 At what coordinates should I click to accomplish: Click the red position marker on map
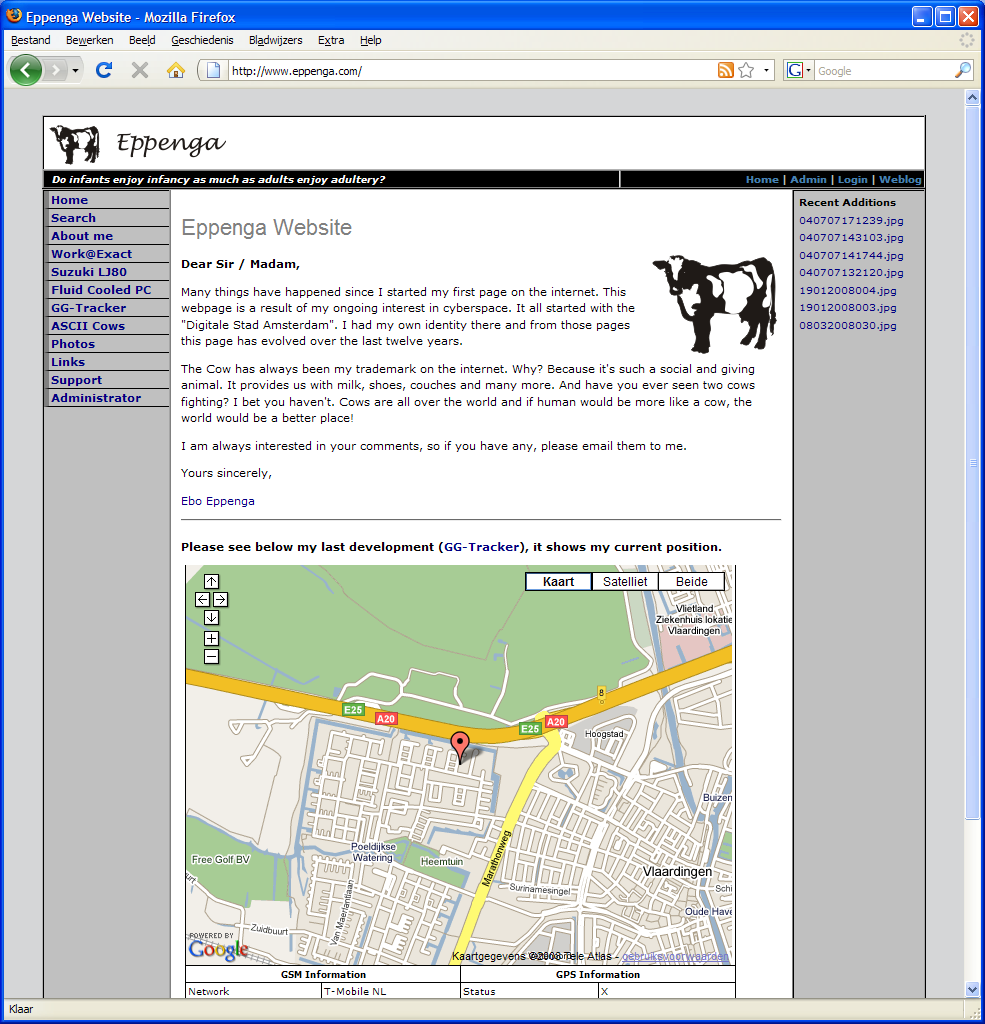click(x=460, y=745)
